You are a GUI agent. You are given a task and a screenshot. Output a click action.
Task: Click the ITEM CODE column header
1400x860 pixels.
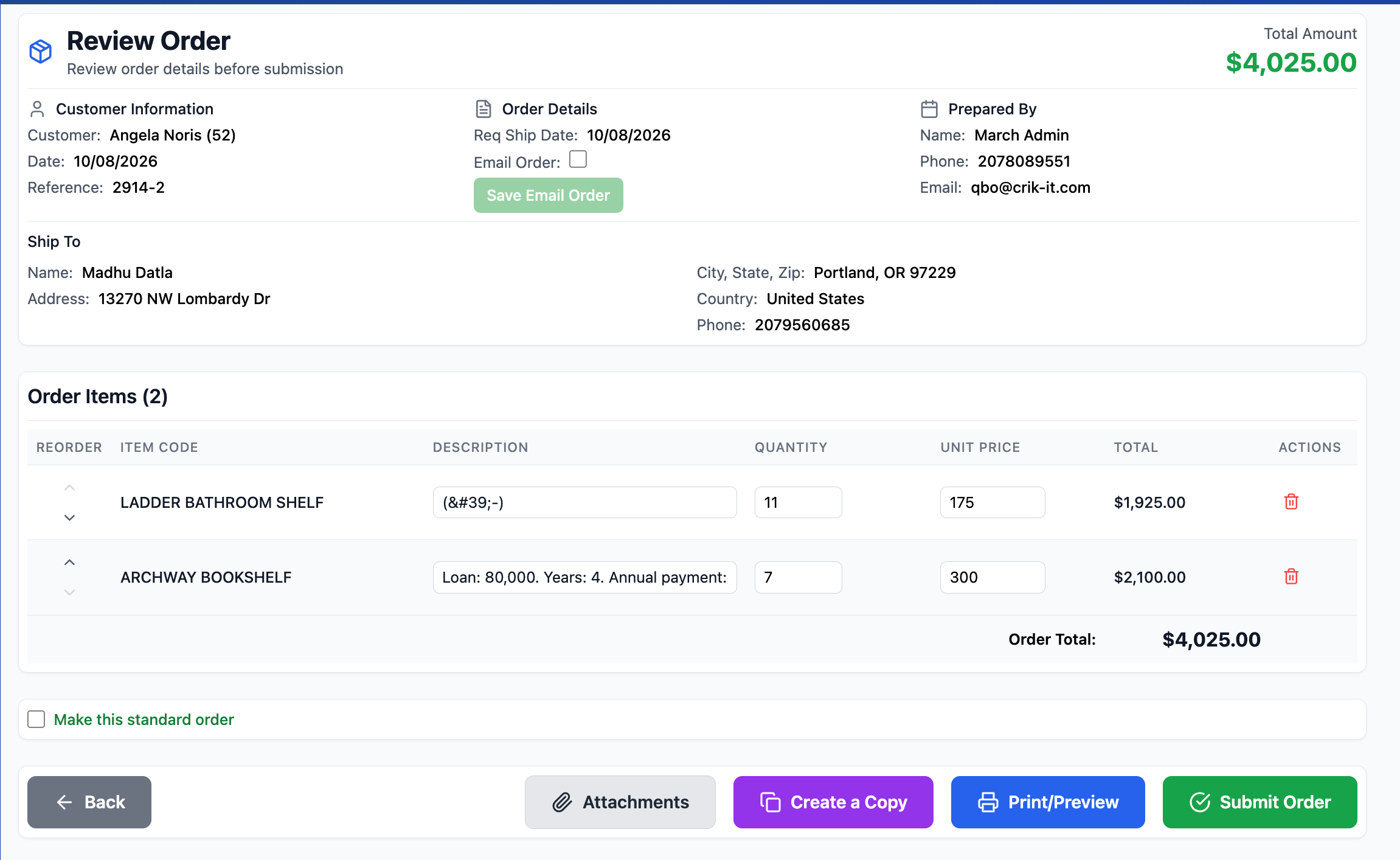tap(159, 447)
